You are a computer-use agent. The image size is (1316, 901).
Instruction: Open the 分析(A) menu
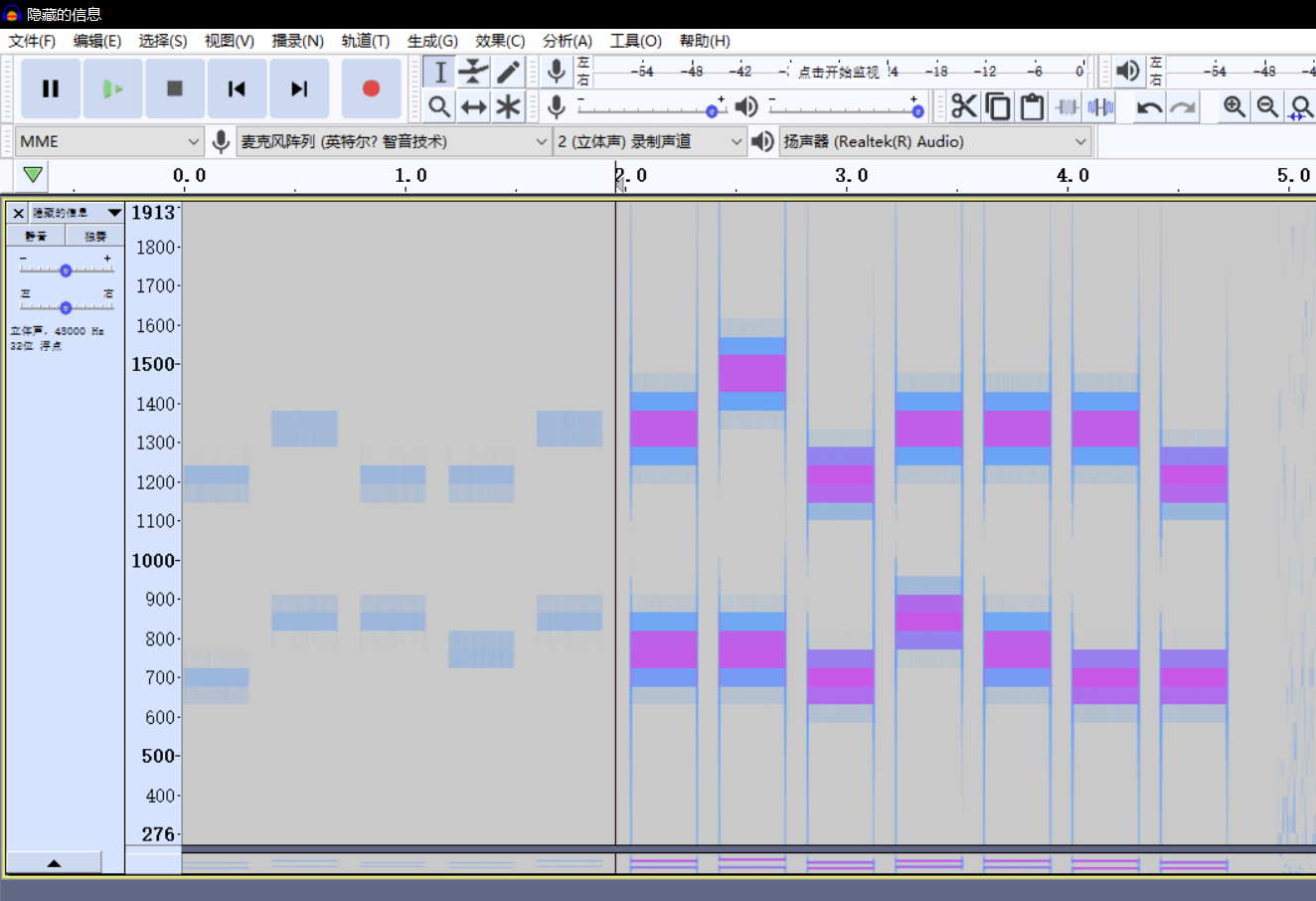pyautogui.click(x=567, y=41)
